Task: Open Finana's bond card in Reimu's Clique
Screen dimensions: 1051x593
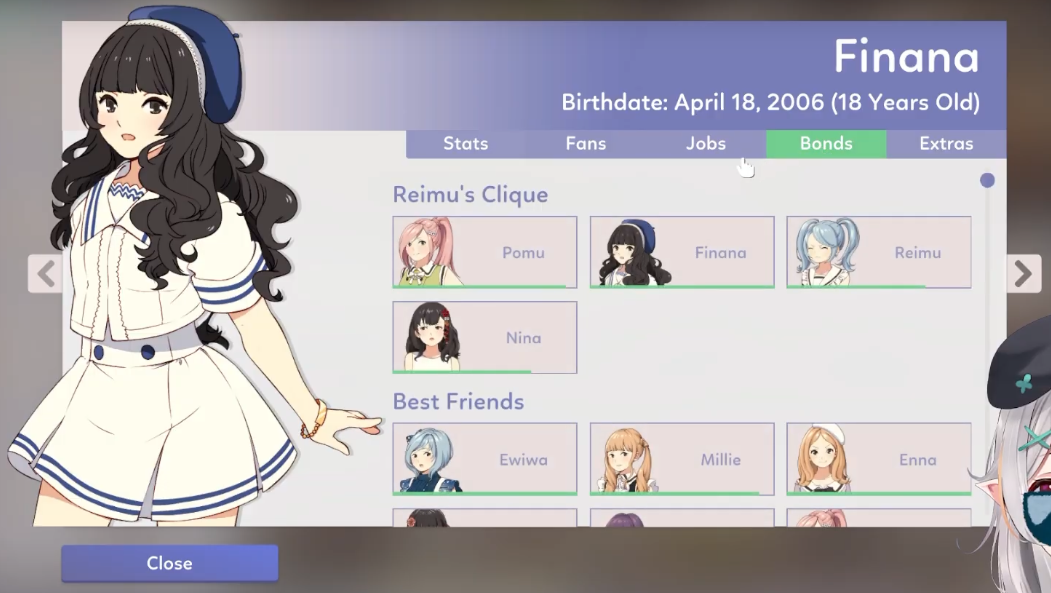Action: (x=682, y=252)
